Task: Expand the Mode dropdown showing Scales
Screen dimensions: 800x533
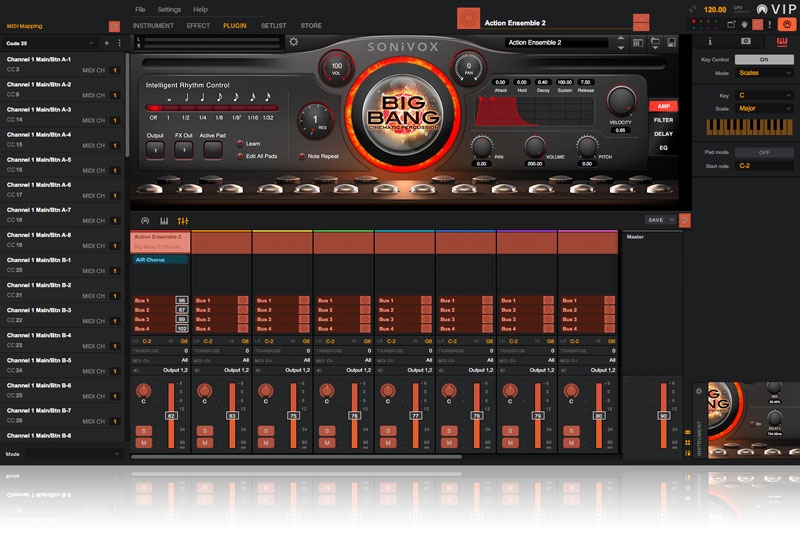Action: 762,73
